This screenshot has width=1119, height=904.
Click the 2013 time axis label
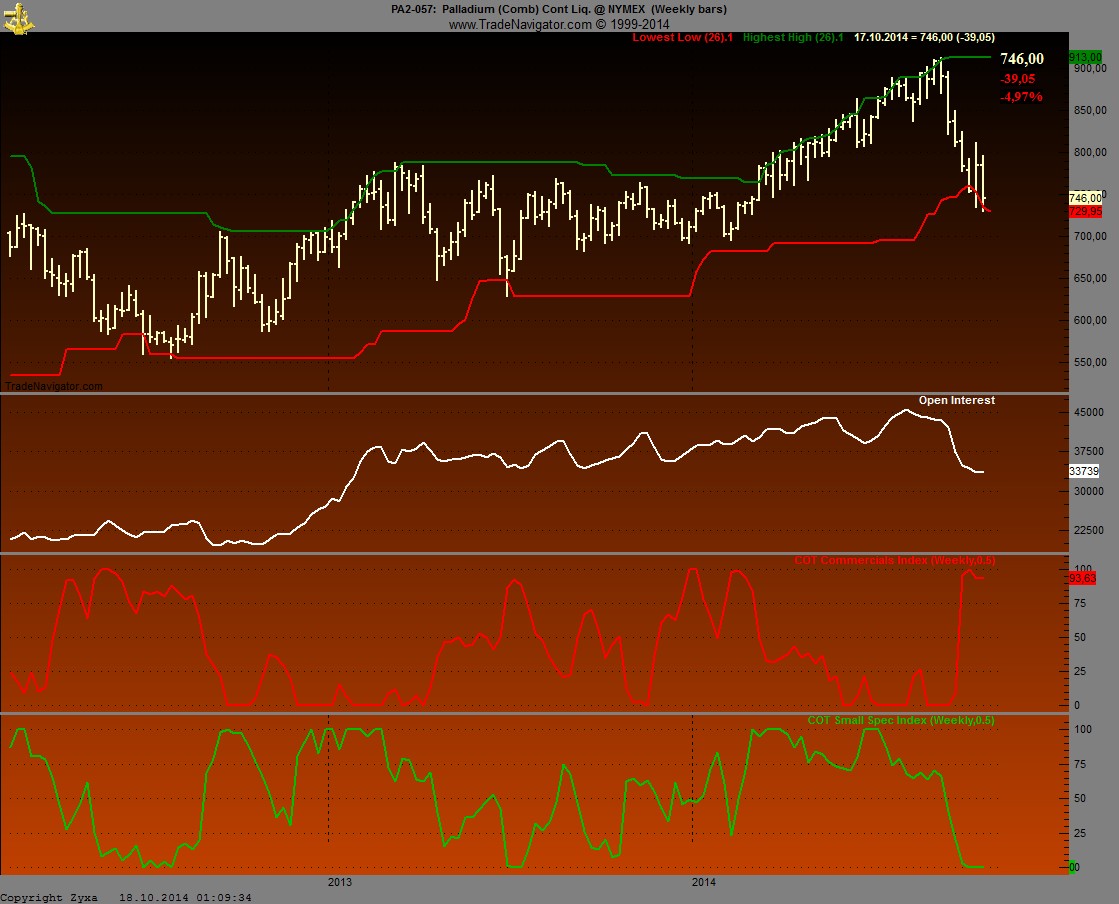pyautogui.click(x=340, y=882)
